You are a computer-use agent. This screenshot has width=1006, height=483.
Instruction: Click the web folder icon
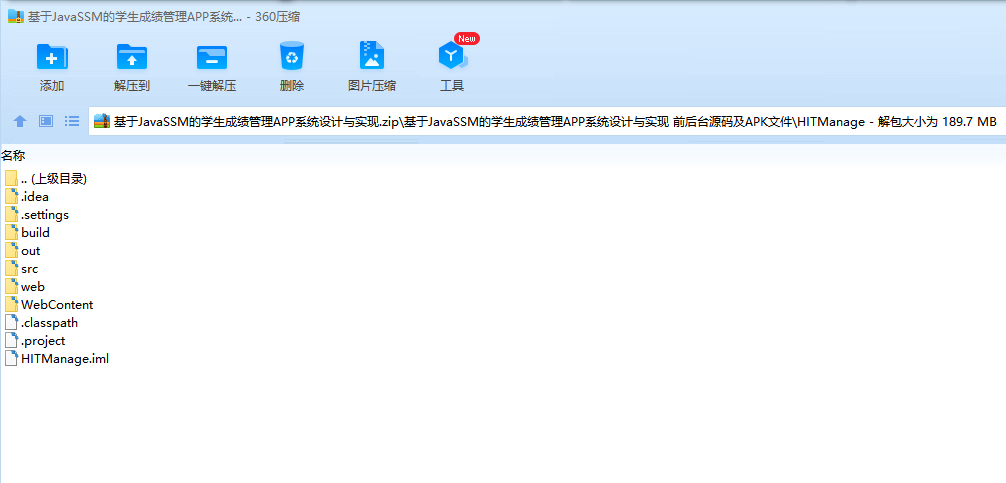12,286
